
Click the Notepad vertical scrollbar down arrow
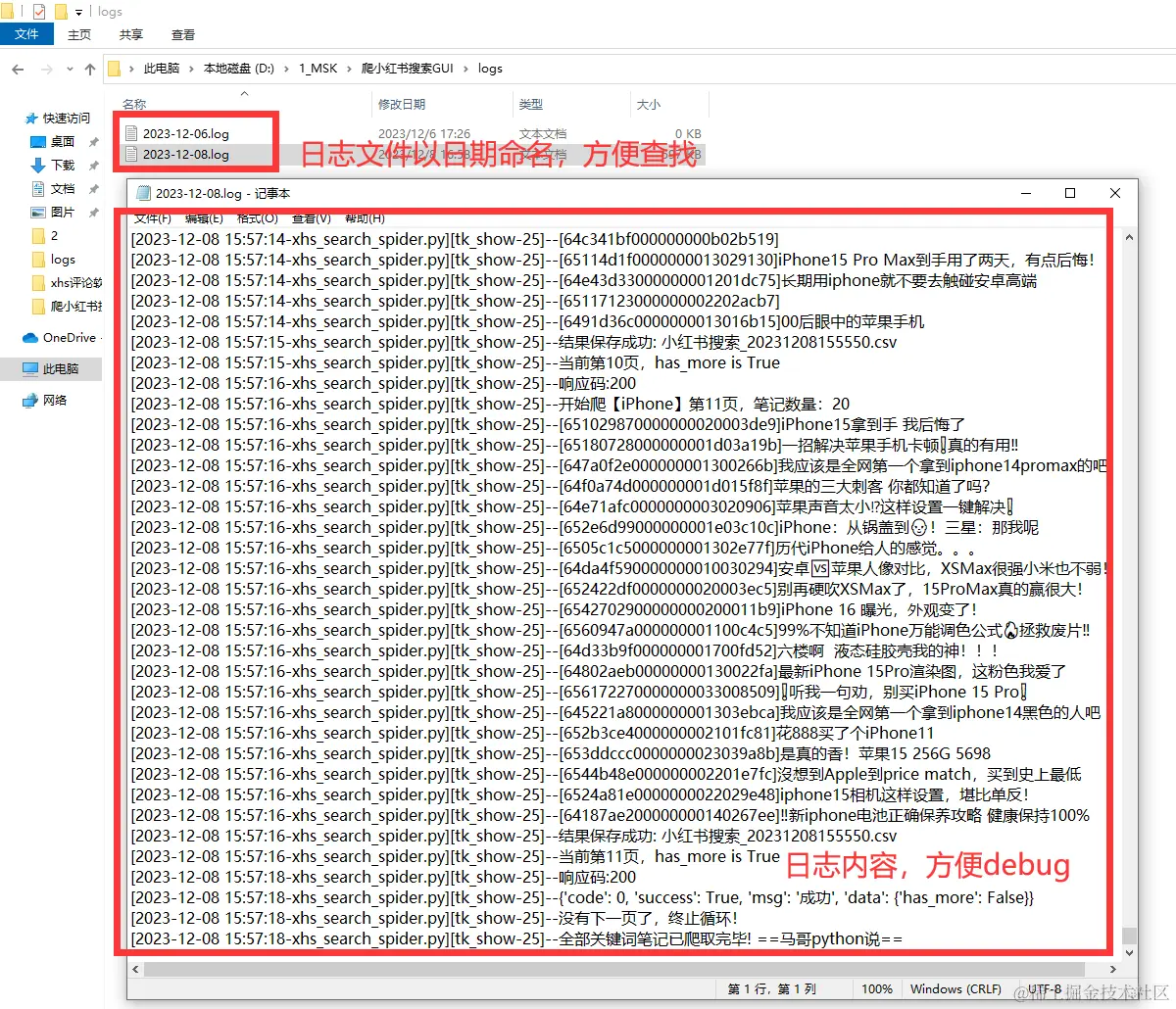pos(1129,951)
